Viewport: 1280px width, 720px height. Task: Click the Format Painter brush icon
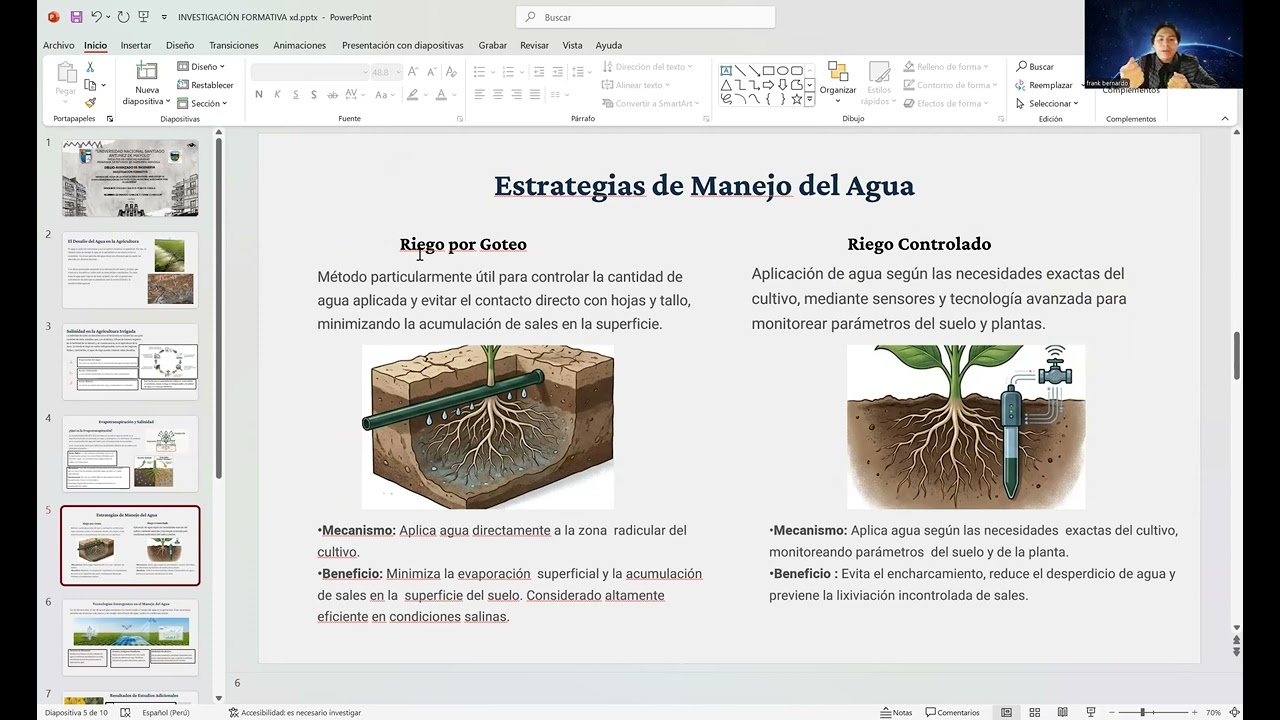tap(90, 103)
